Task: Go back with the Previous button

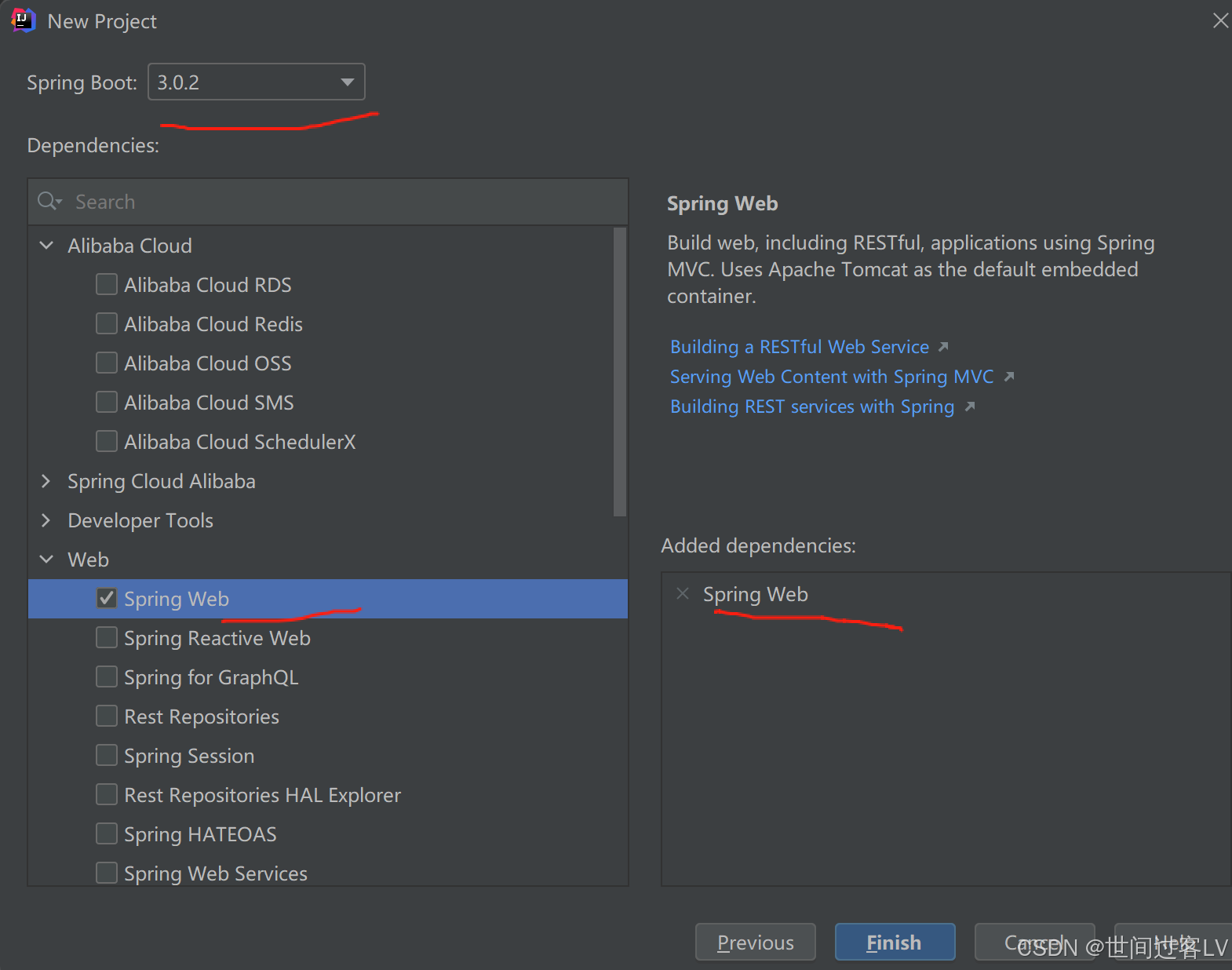Action: click(x=756, y=942)
